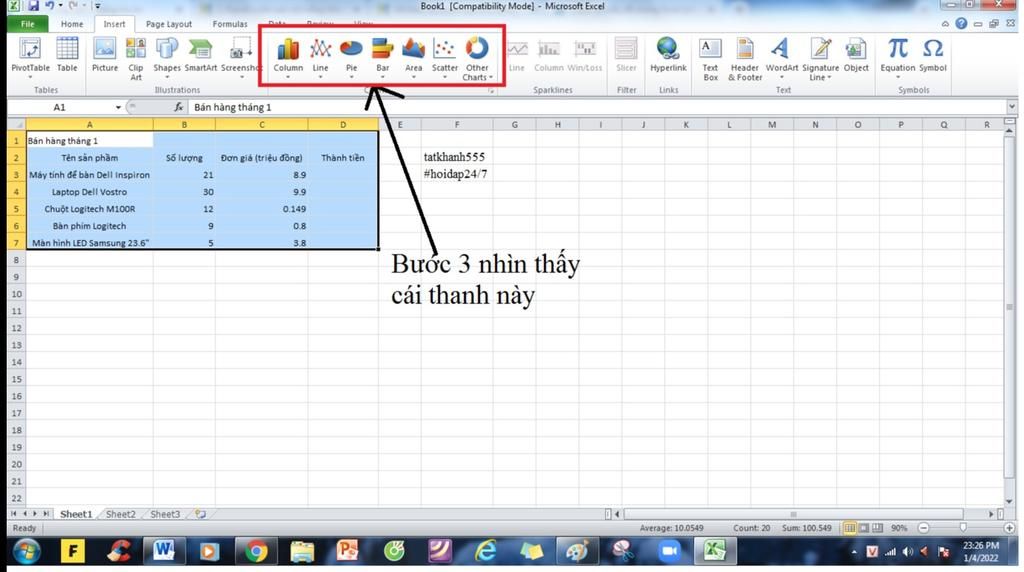The image size is (1024, 572).
Task: Click the formula bar text
Action: [232, 107]
